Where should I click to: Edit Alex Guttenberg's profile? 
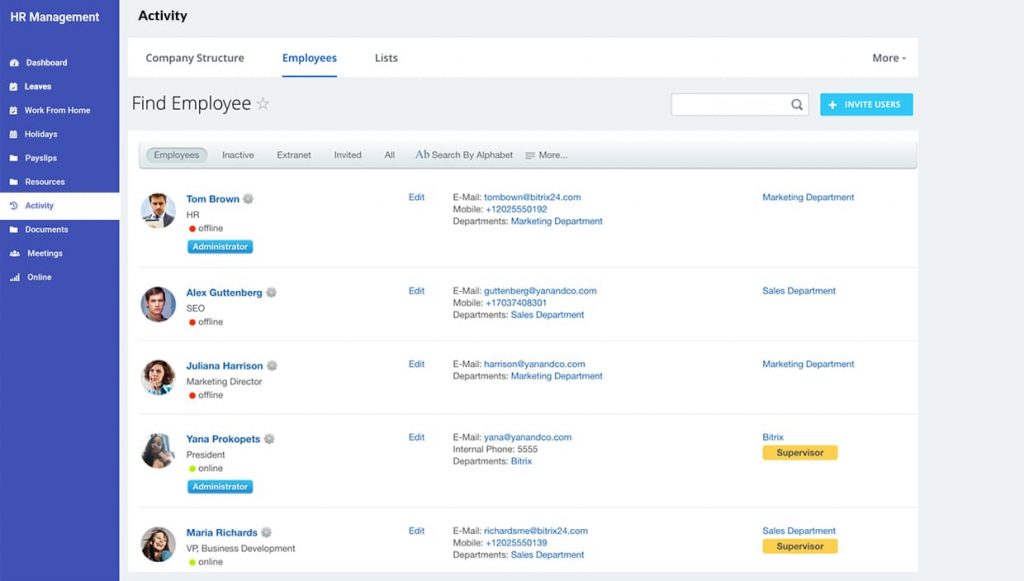click(416, 290)
